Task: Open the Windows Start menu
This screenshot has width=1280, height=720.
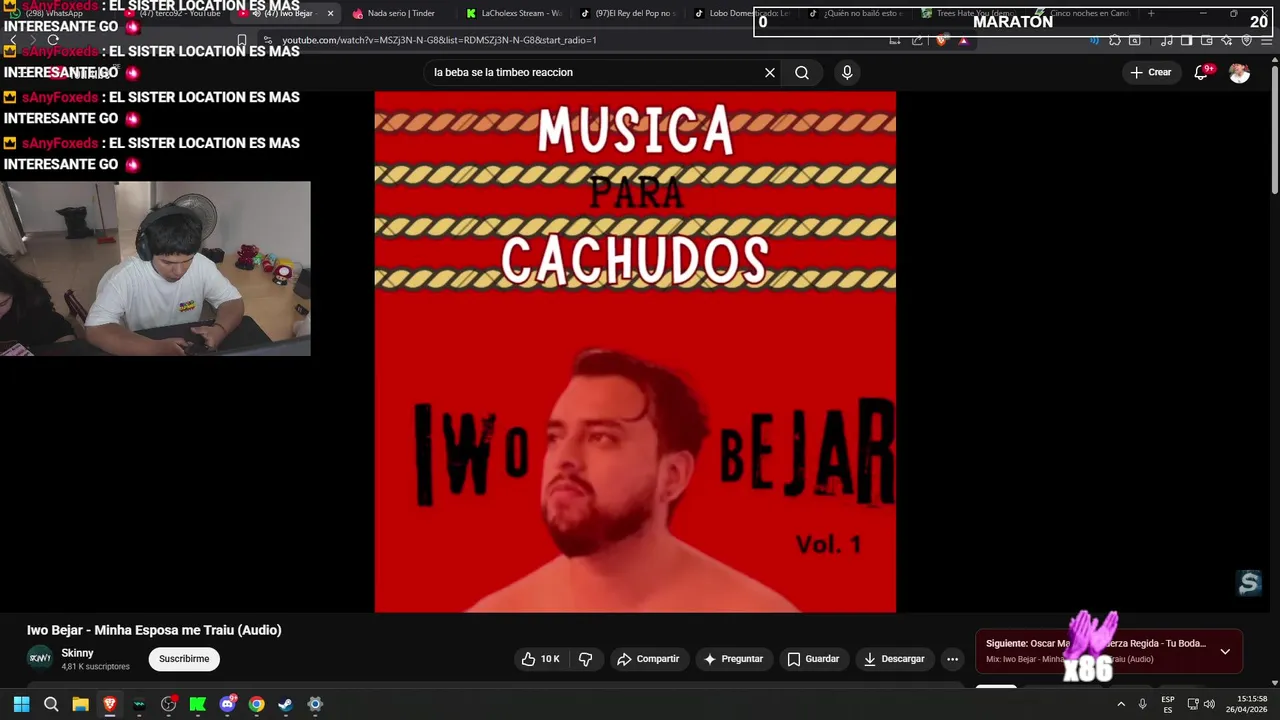Action: tap(21, 704)
